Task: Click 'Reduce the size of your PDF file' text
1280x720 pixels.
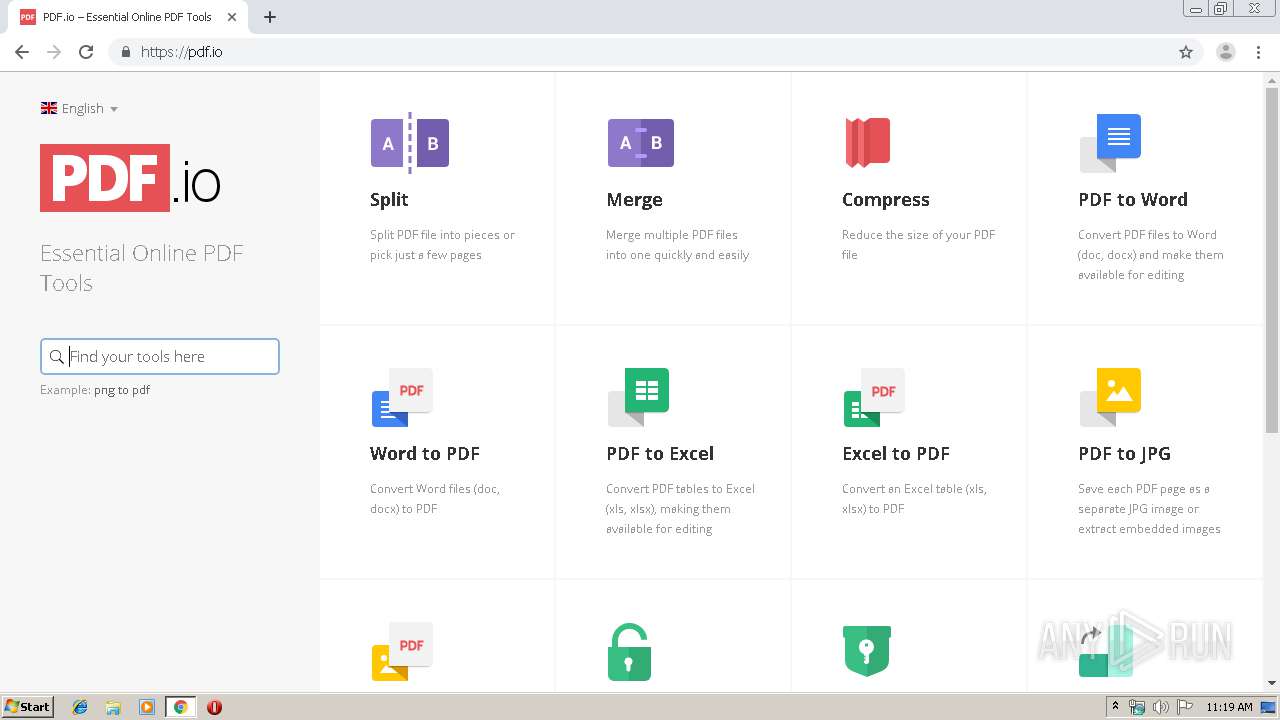Action: coord(918,245)
